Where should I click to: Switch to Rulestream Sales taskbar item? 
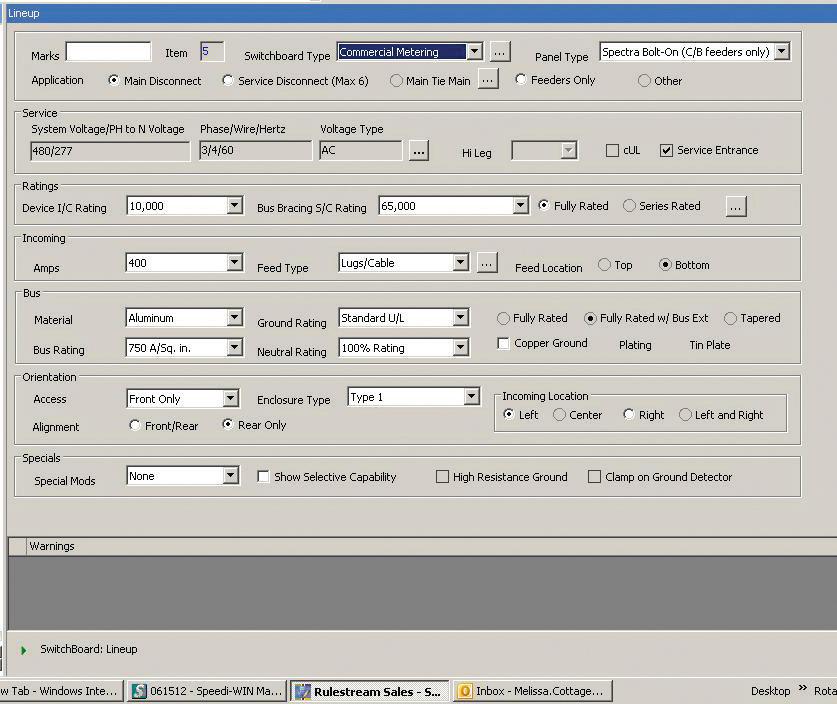point(370,691)
